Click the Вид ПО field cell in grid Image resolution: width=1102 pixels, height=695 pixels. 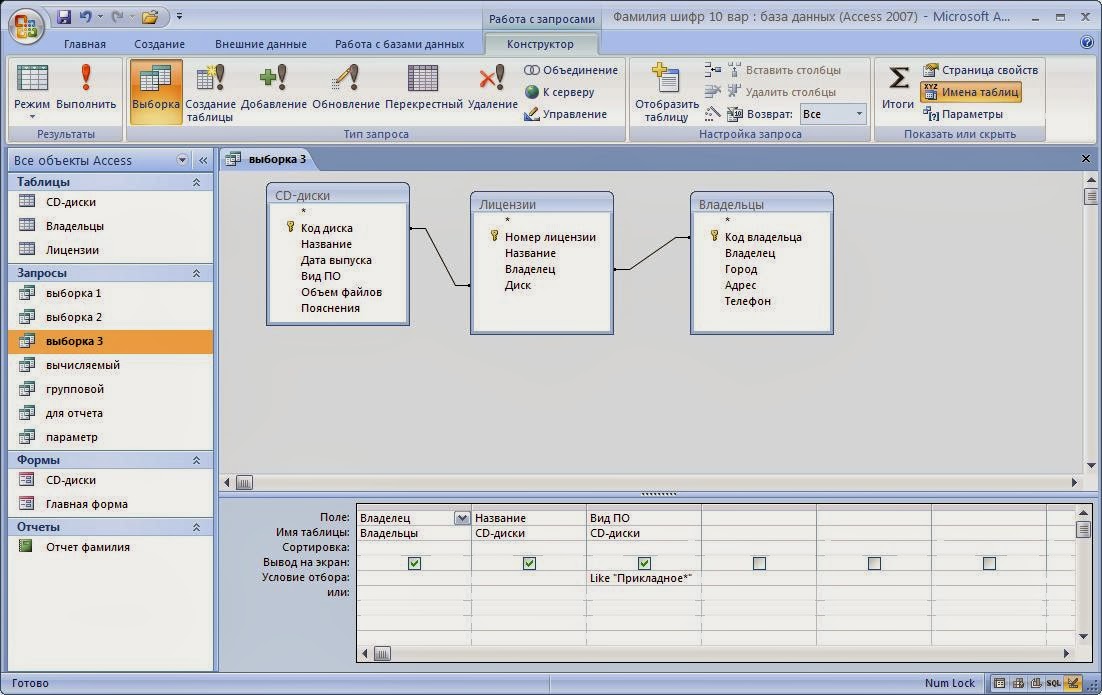[644, 518]
